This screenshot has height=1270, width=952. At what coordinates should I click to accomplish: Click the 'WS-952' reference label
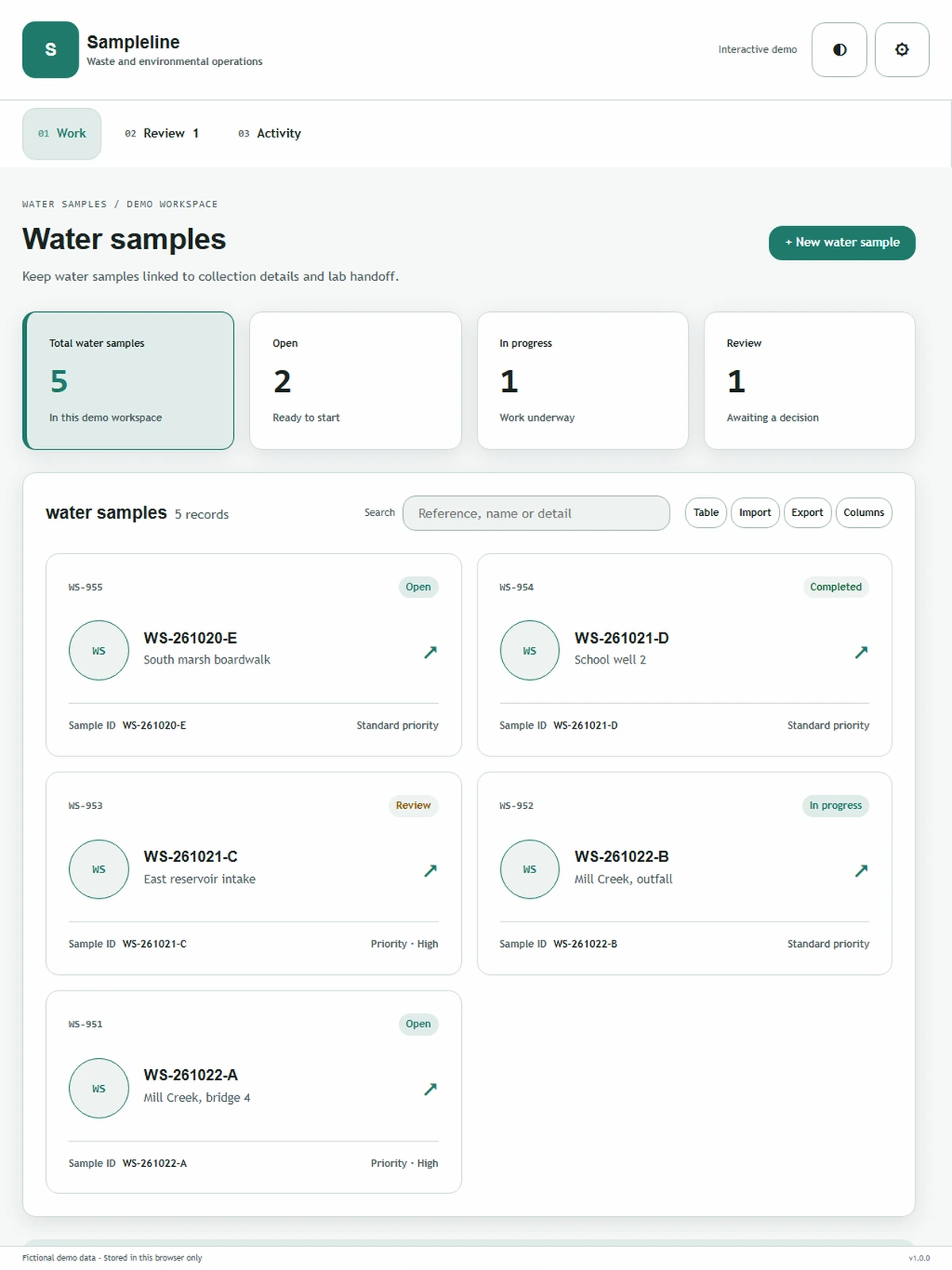pos(516,806)
